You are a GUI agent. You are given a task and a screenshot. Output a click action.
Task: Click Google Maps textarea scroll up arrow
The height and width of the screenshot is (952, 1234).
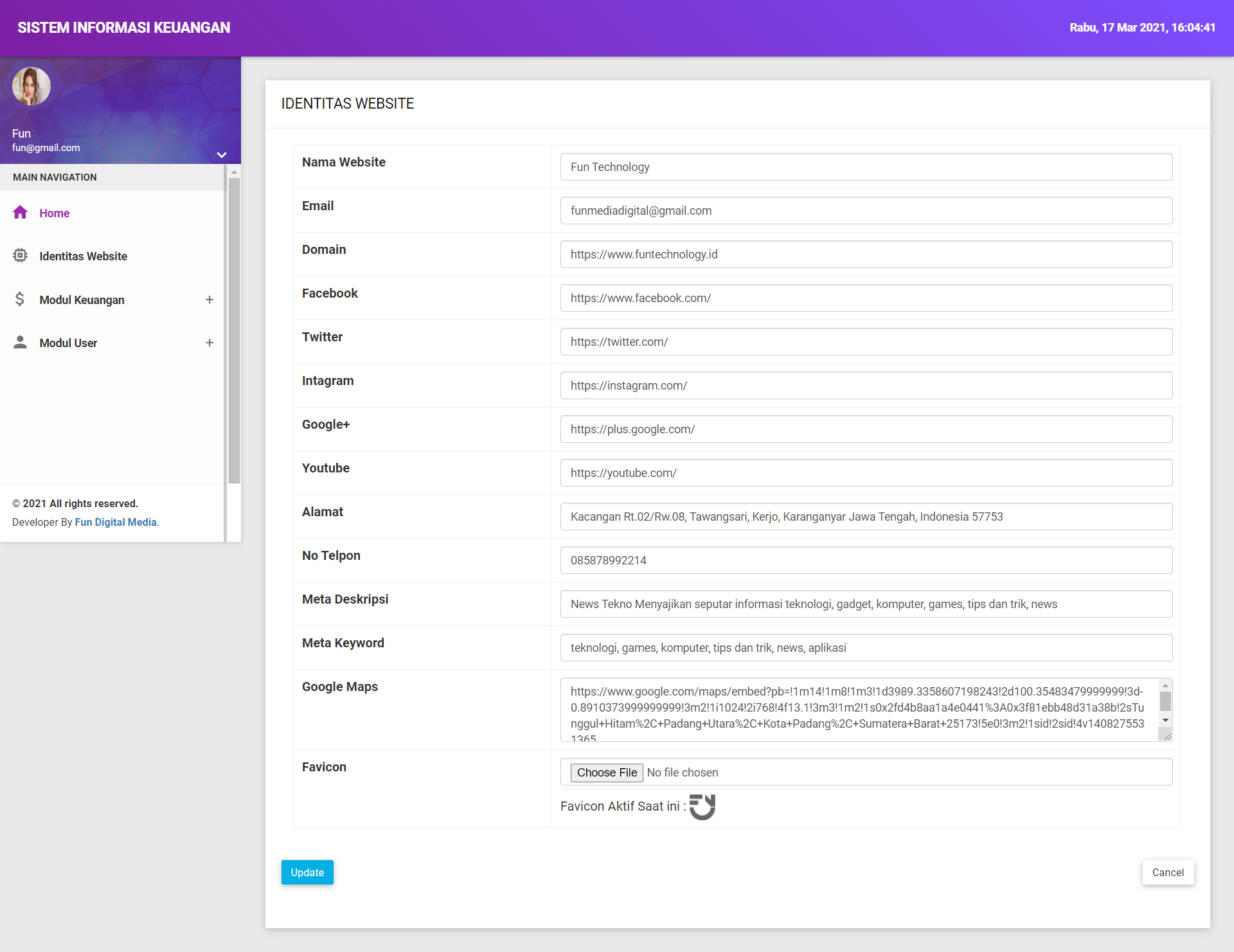tap(1165, 686)
